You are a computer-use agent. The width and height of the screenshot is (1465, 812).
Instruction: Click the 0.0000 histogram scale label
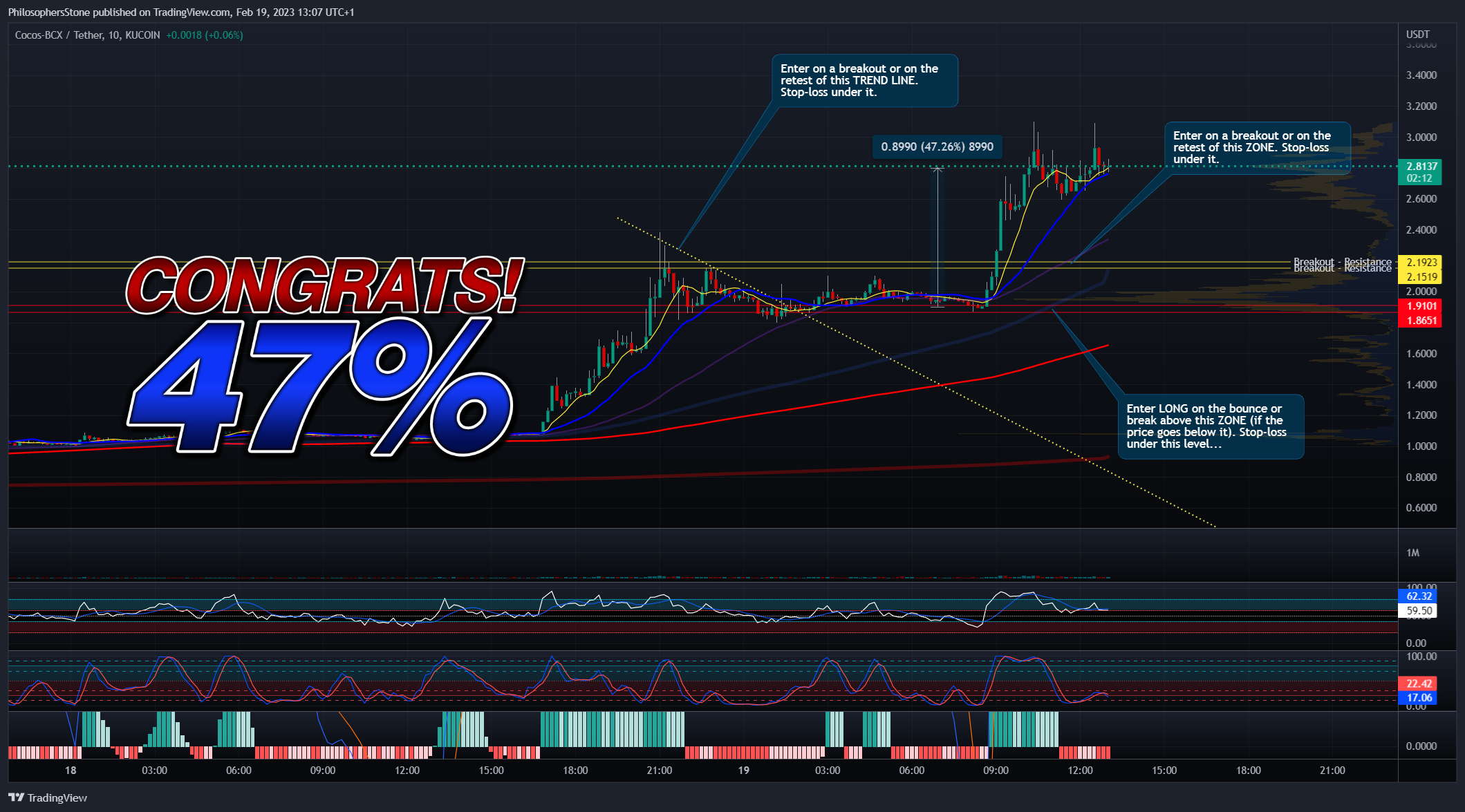[x=1421, y=746]
